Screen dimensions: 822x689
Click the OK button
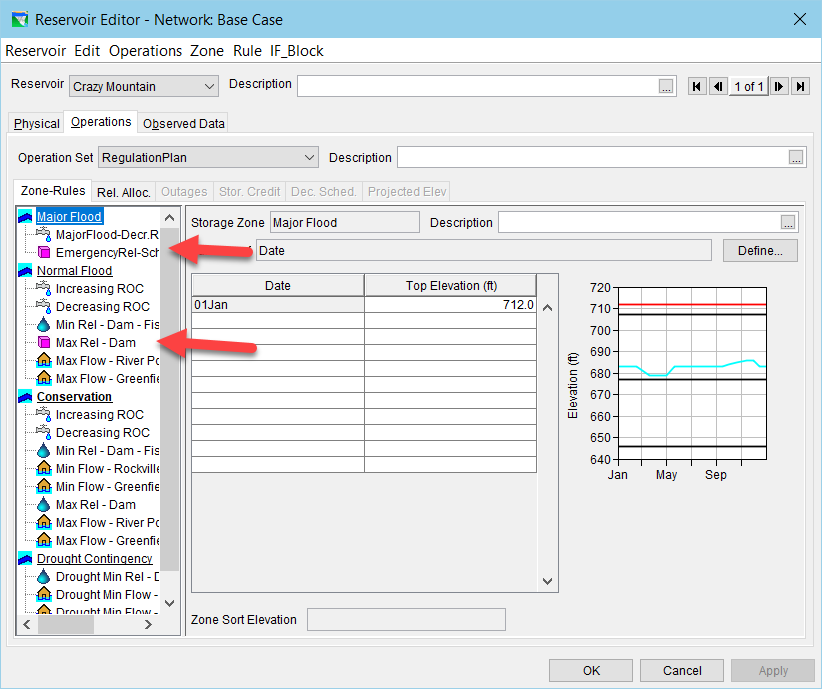(x=591, y=671)
